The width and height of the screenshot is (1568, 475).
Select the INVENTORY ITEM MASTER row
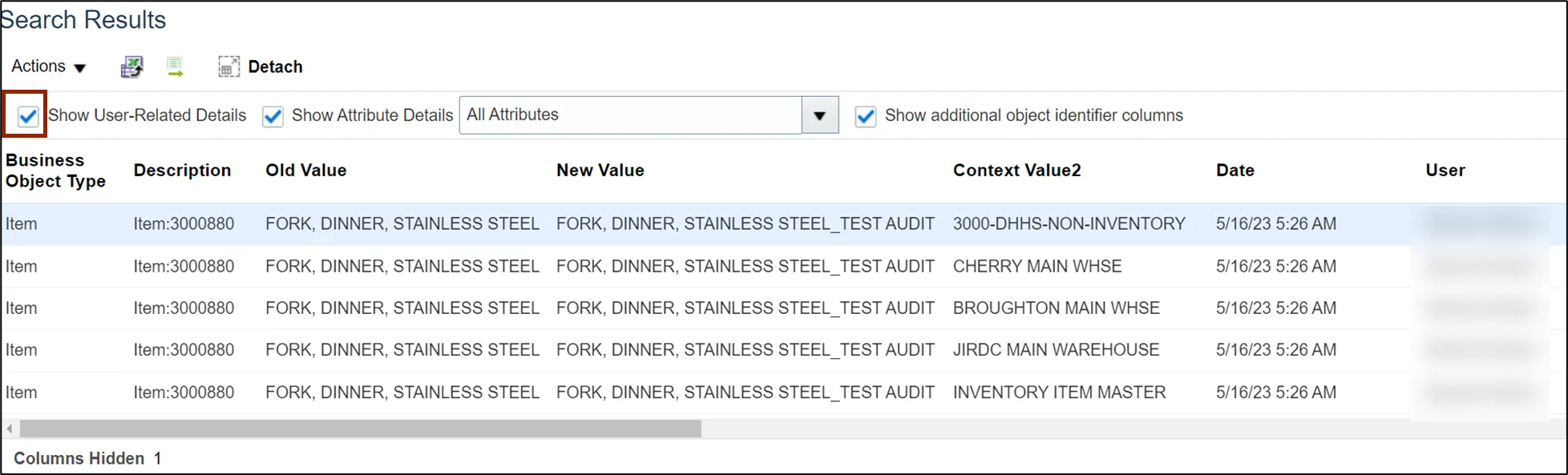tap(1059, 392)
